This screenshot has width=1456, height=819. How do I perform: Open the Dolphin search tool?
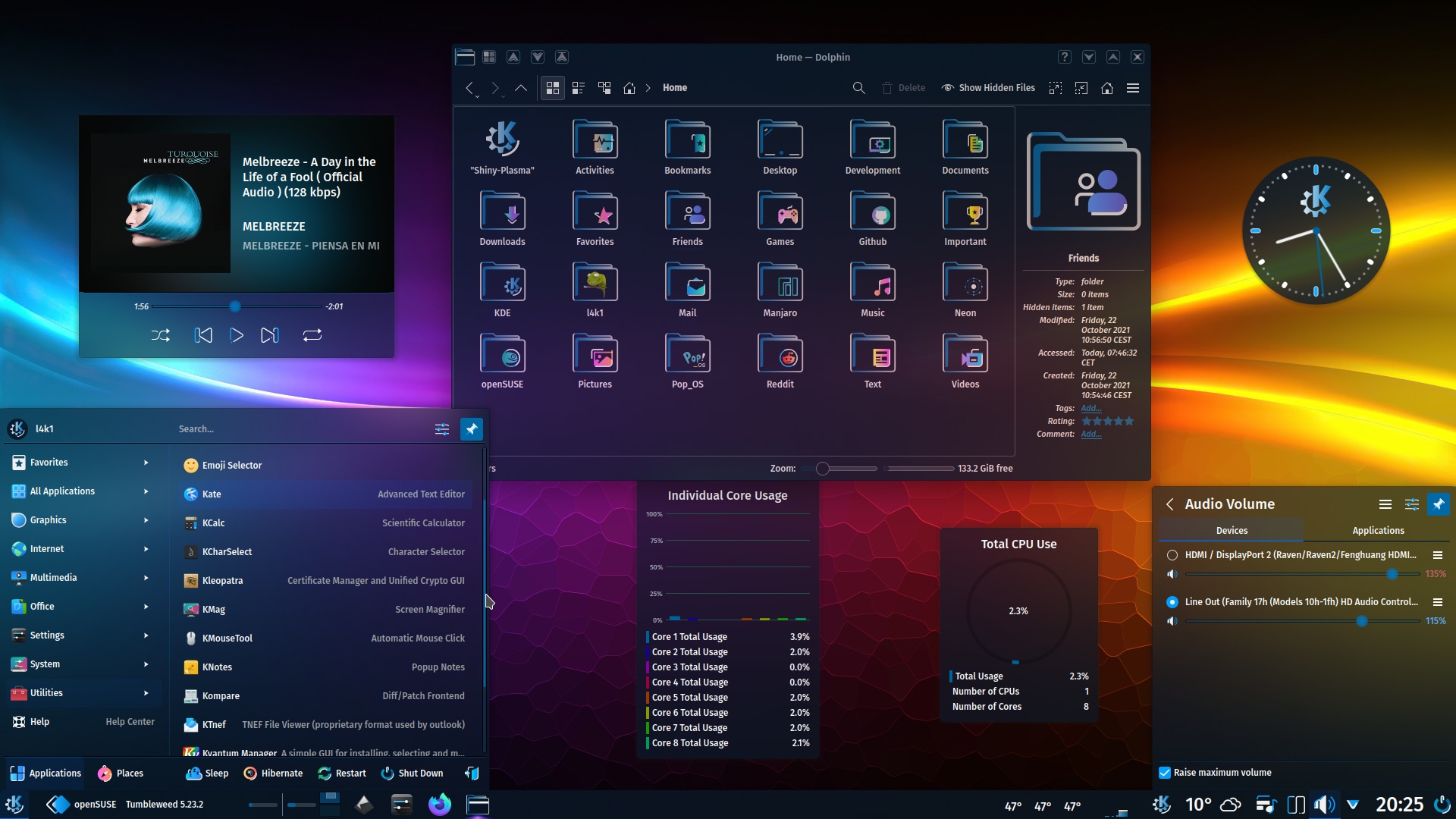tap(858, 88)
